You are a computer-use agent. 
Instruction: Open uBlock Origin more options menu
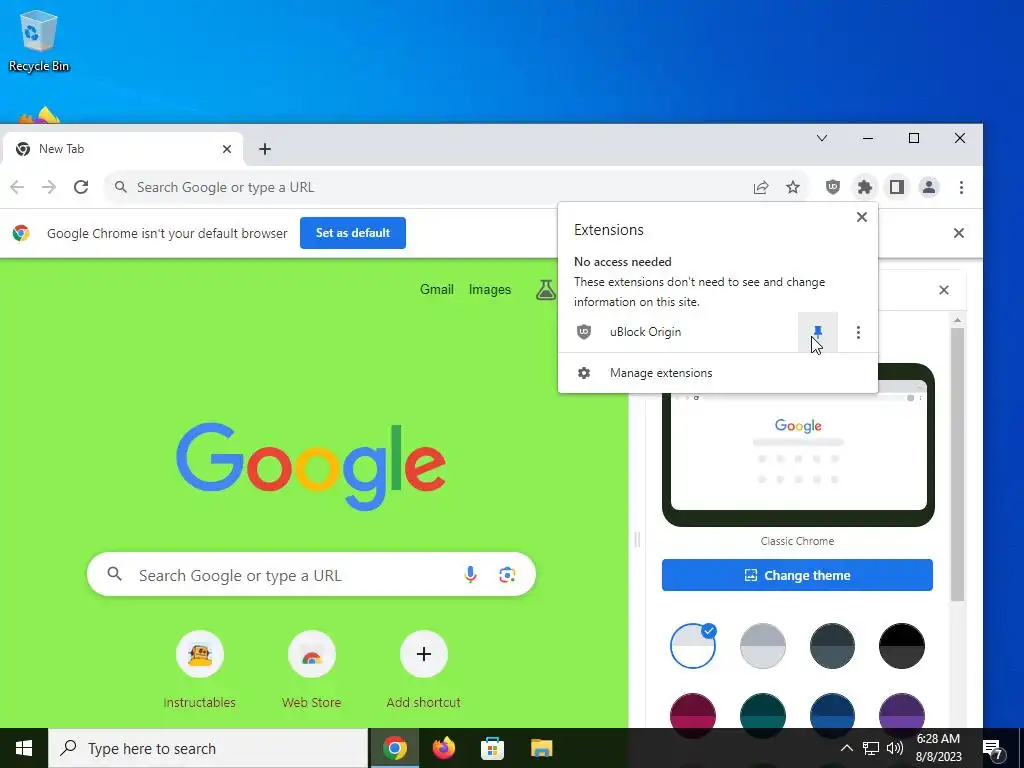858,332
